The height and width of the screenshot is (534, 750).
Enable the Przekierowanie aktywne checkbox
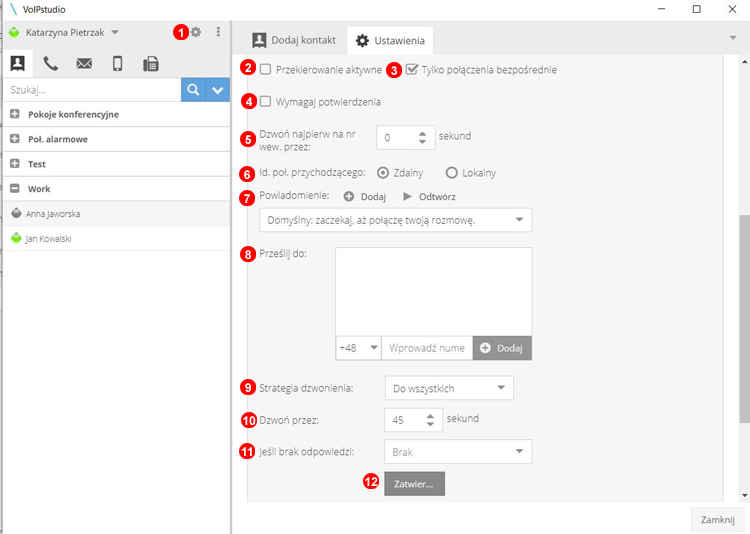point(266,70)
